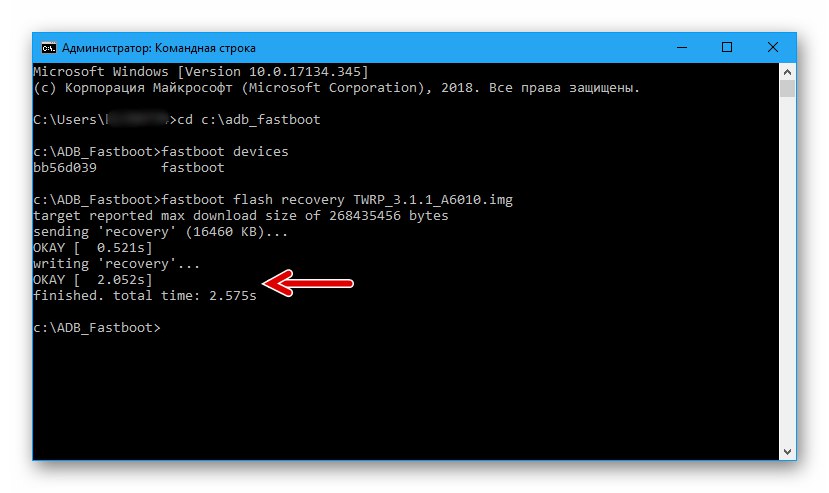
Task: Click the title text 'Администратор: Командная строка'
Action: (159, 47)
